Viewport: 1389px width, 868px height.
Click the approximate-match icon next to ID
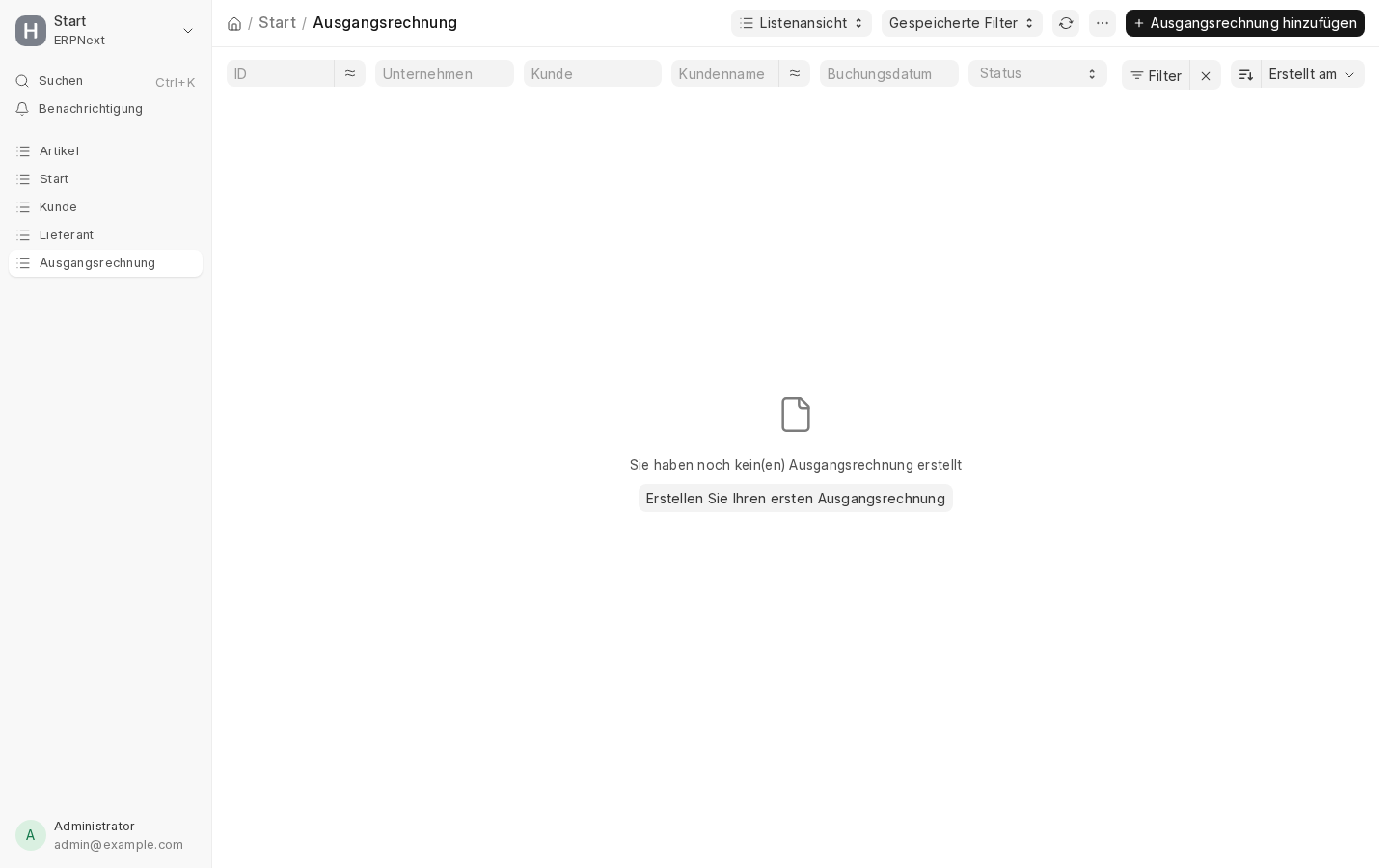(x=350, y=73)
